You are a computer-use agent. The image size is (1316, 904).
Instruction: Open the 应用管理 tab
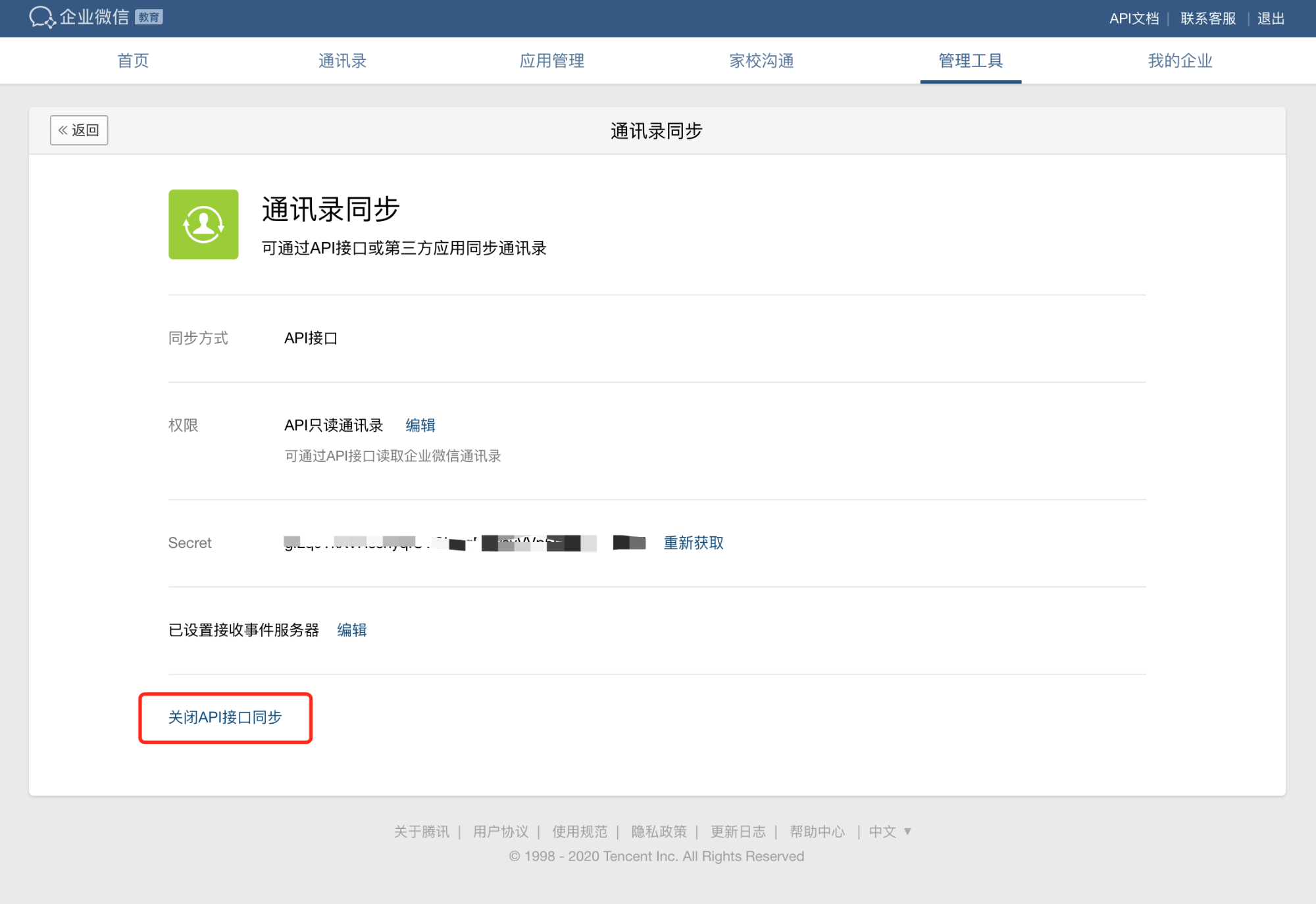[x=551, y=61]
